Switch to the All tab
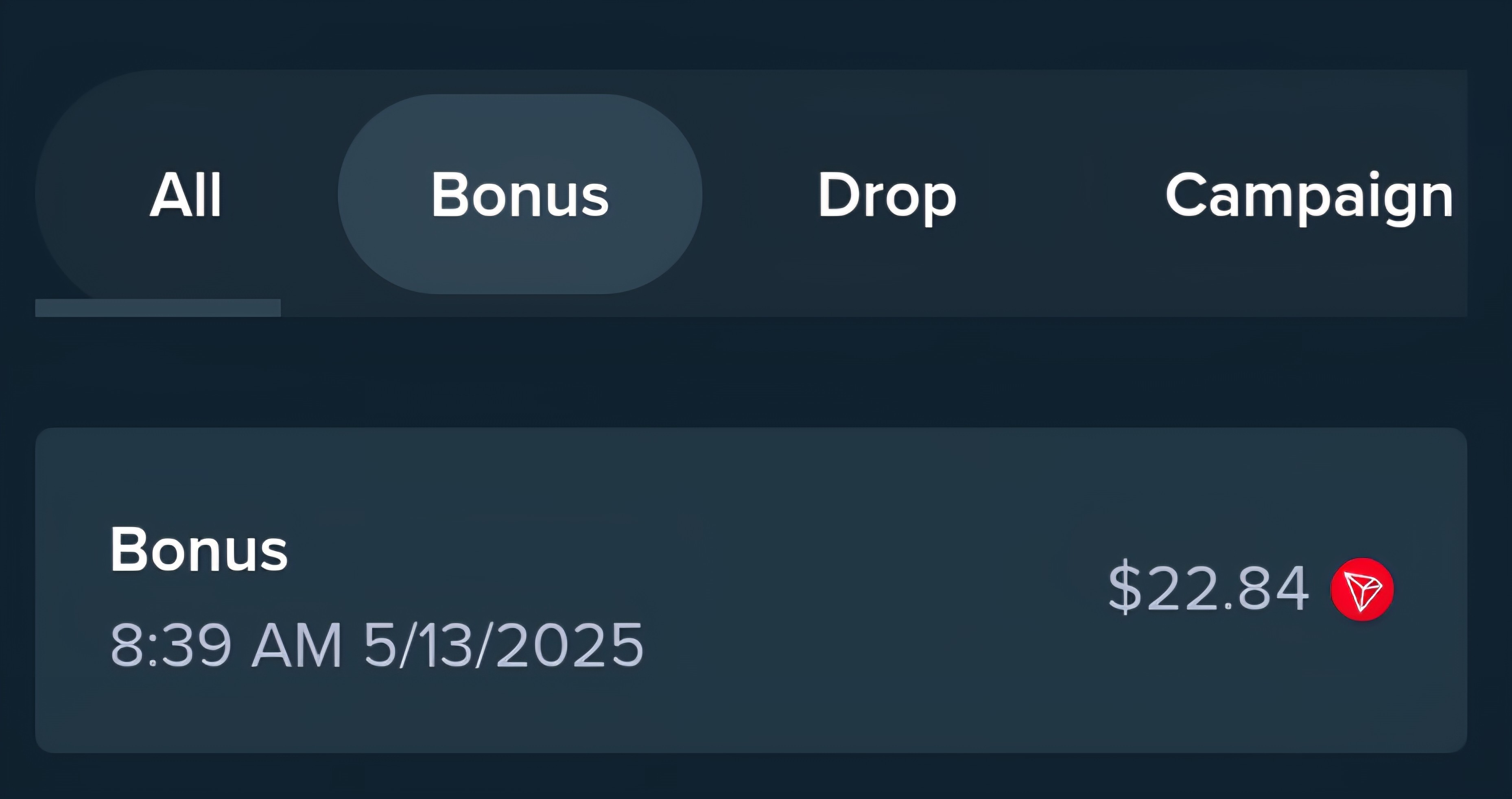This screenshot has width=1512, height=799. 186,194
